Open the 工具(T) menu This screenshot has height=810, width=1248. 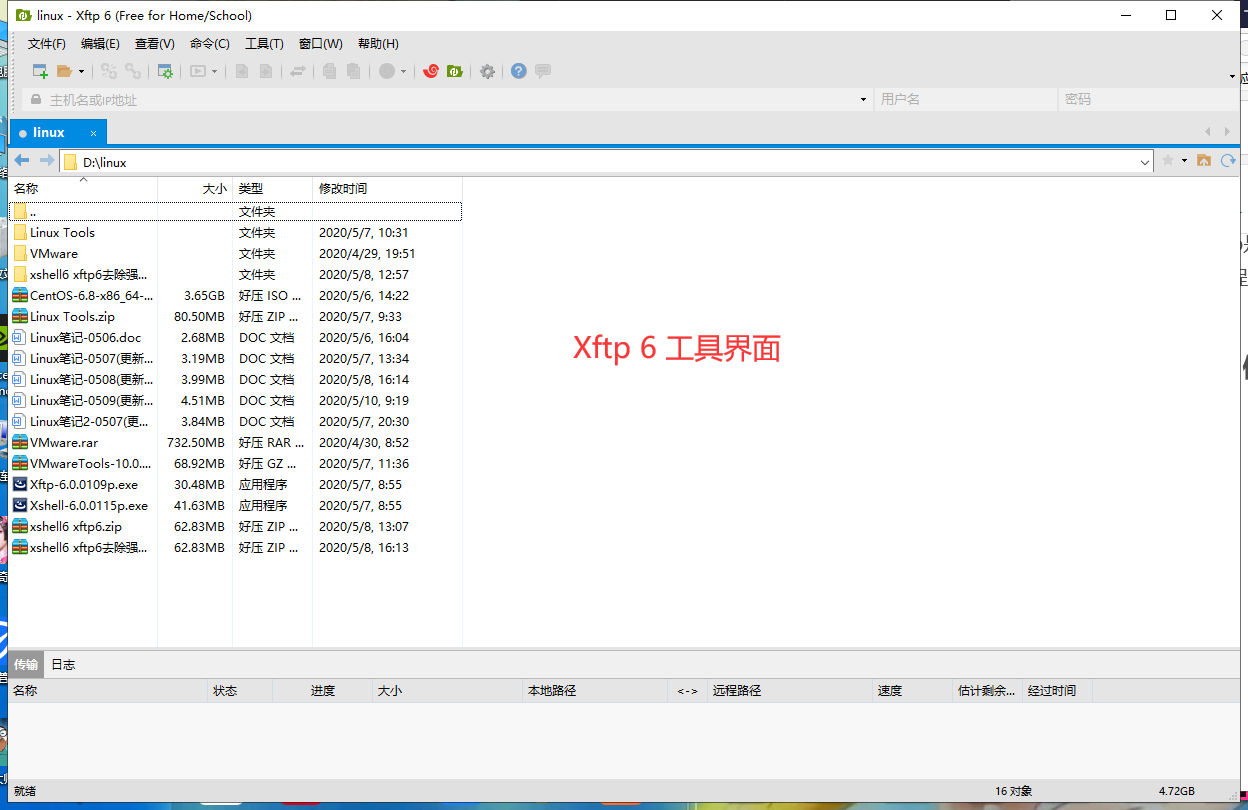pyautogui.click(x=265, y=44)
